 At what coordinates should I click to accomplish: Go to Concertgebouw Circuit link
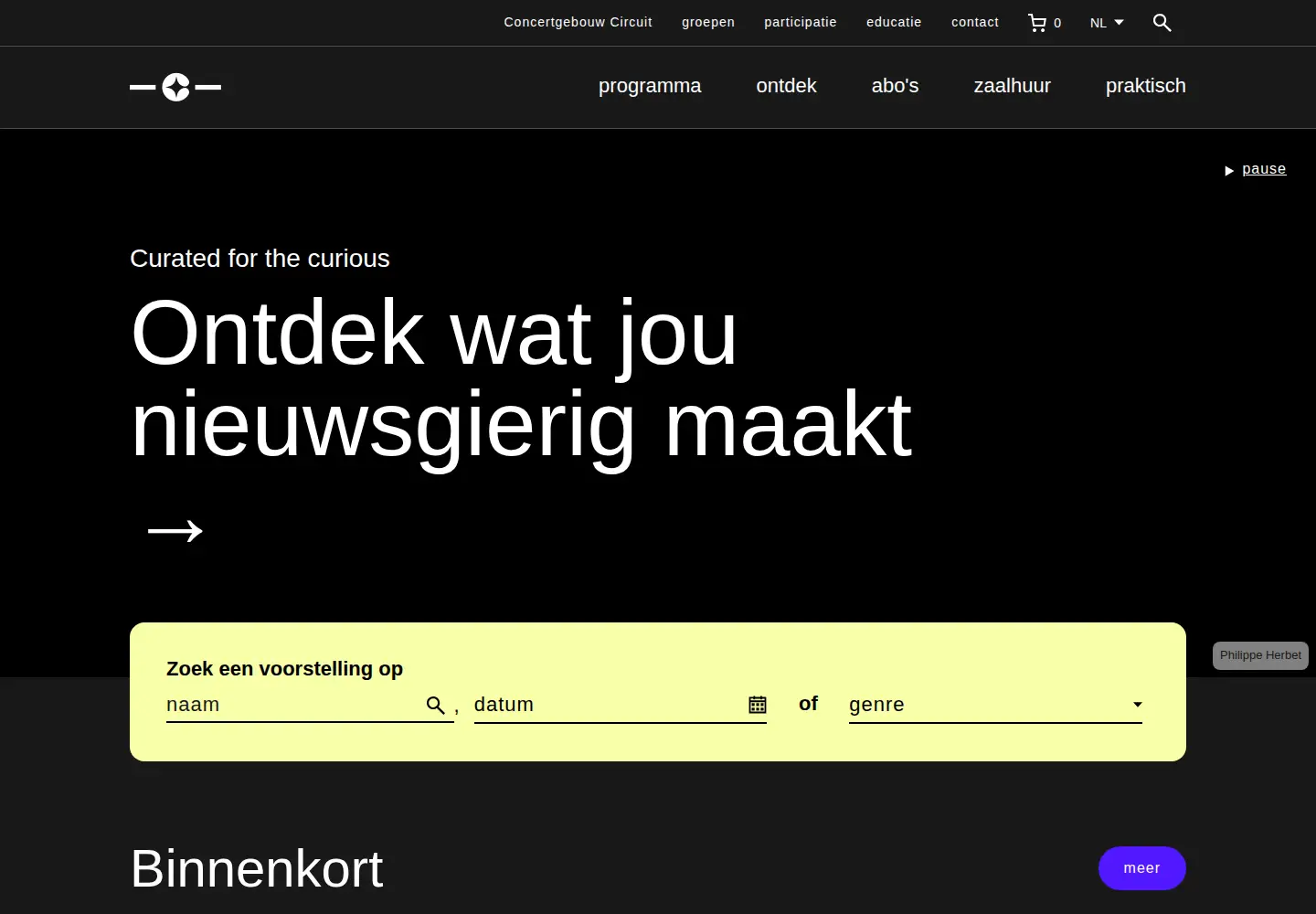point(578,22)
